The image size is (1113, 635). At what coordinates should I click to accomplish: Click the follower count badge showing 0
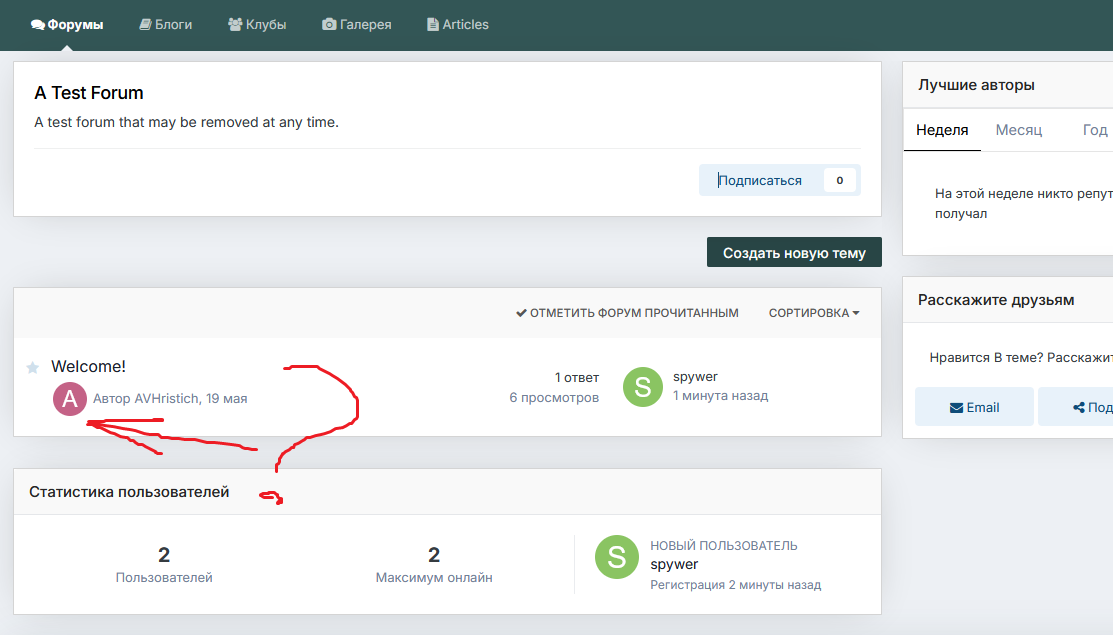tap(840, 180)
